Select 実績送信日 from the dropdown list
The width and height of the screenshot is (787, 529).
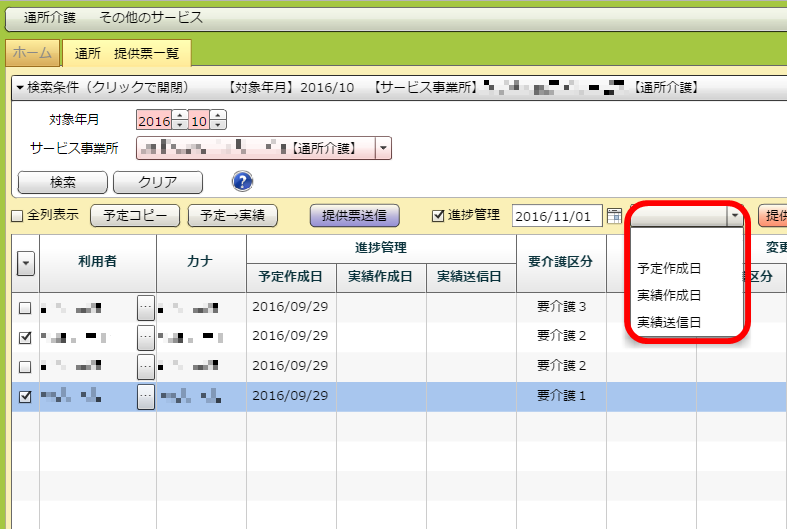coord(669,322)
